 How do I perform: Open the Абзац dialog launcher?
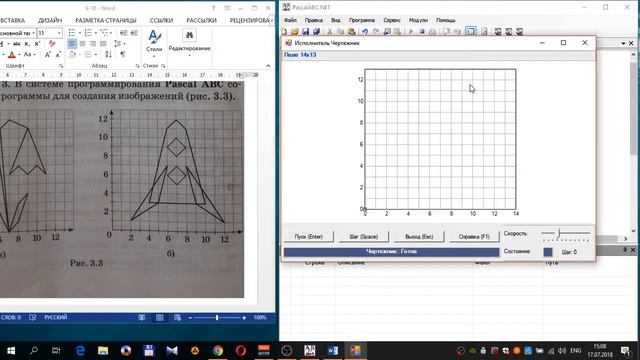click(137, 66)
